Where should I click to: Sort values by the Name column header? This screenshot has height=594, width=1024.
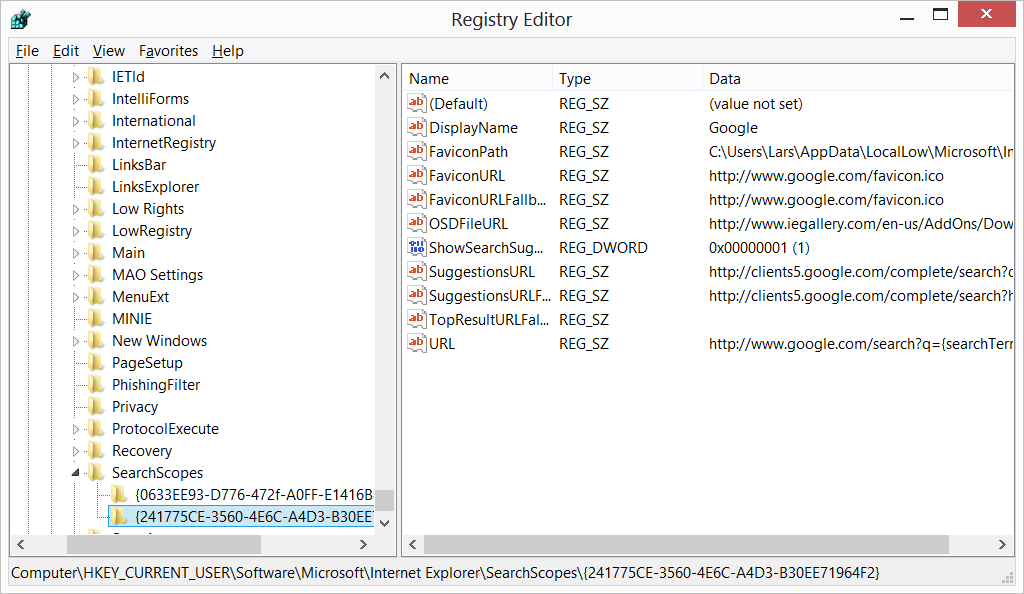click(x=477, y=78)
